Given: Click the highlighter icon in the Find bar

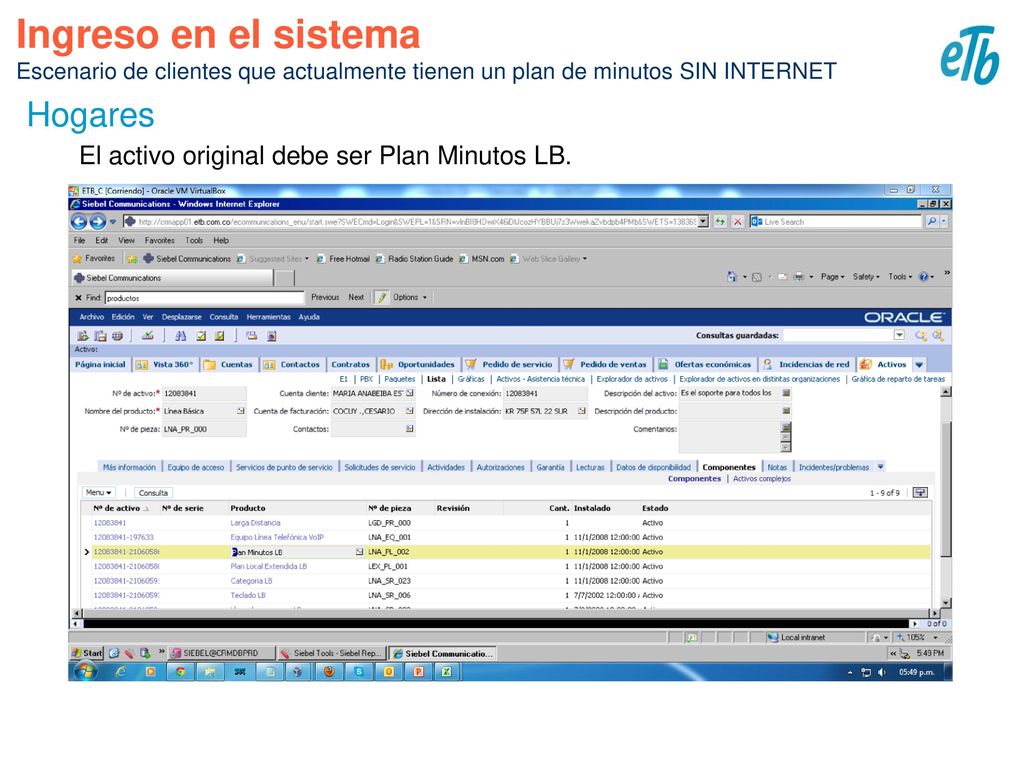Looking at the screenshot, I should [x=381, y=298].
